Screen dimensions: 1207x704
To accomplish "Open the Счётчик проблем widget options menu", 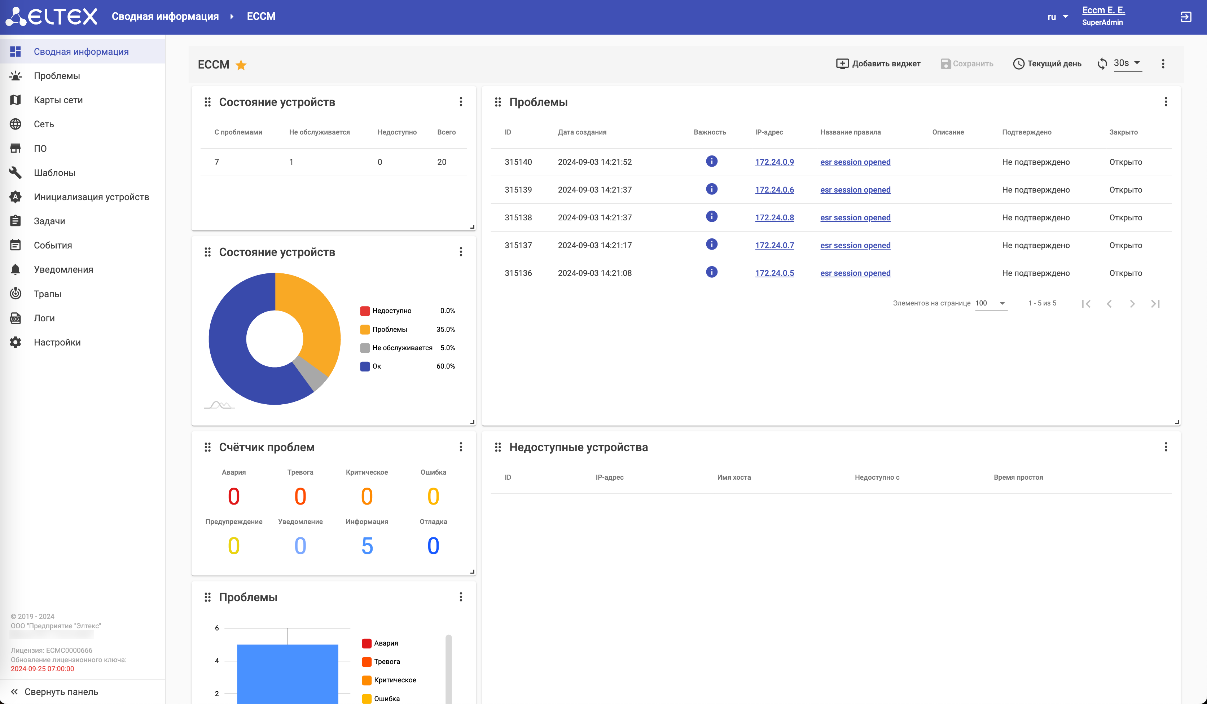I will pos(461,447).
